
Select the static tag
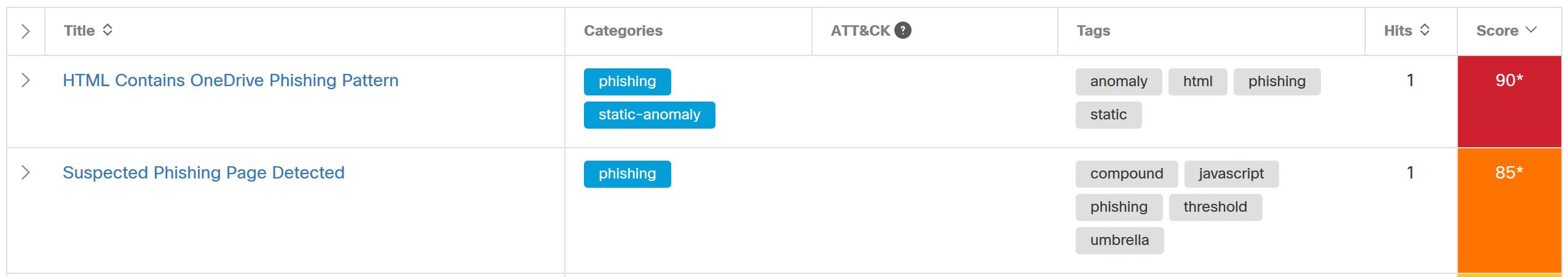[x=1108, y=115]
